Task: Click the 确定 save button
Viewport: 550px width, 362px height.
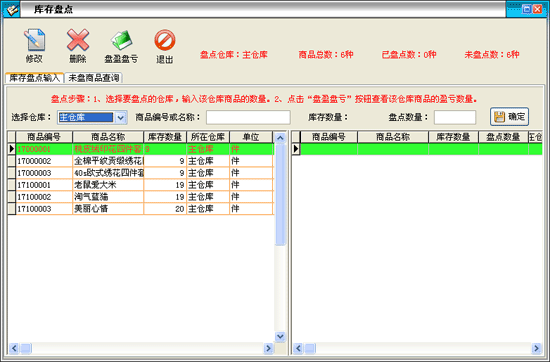Action: [509, 117]
